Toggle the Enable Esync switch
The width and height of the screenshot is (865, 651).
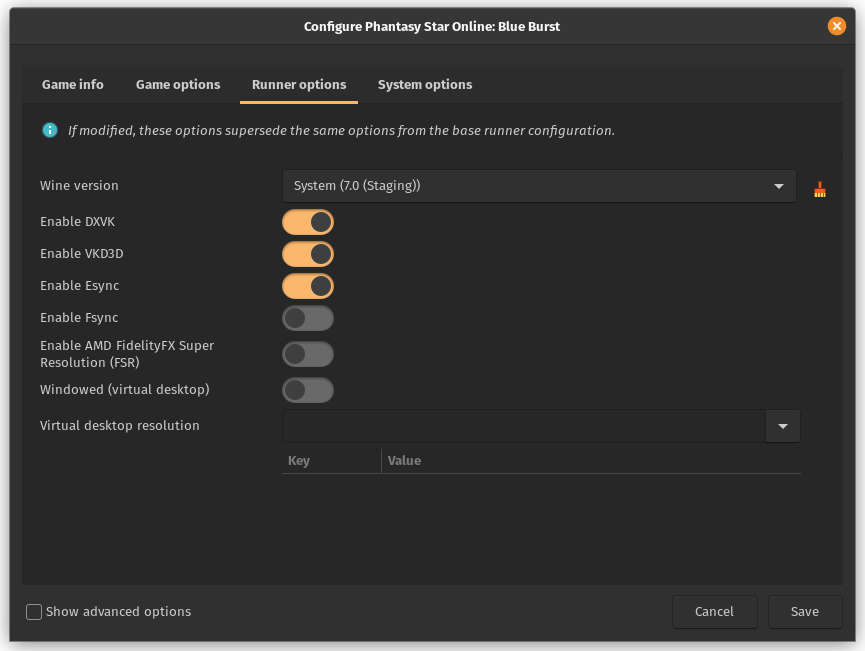pyautogui.click(x=308, y=286)
